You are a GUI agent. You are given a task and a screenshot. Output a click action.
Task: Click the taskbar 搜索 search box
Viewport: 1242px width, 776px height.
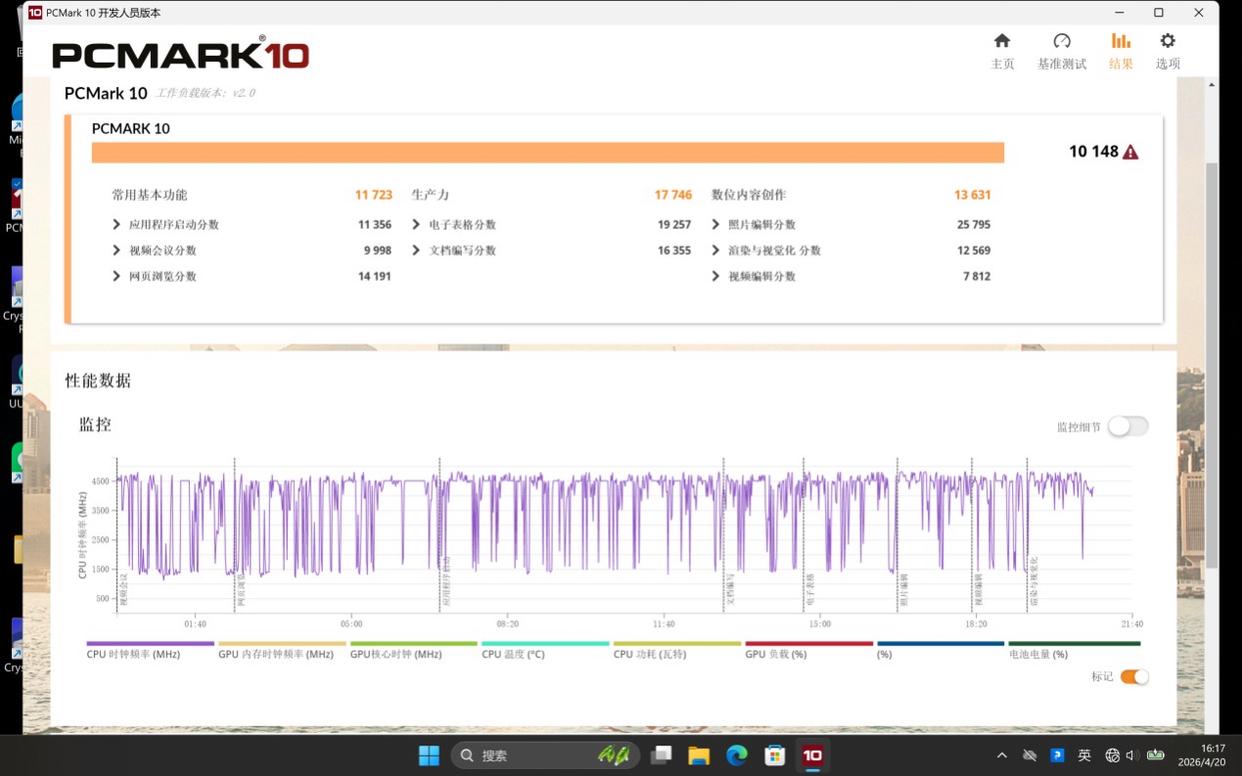pos(546,755)
